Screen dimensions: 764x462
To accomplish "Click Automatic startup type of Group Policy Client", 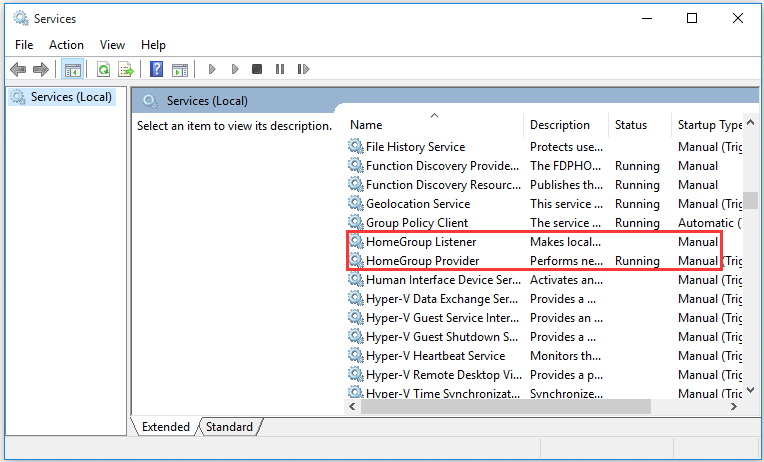I will click(x=710, y=223).
